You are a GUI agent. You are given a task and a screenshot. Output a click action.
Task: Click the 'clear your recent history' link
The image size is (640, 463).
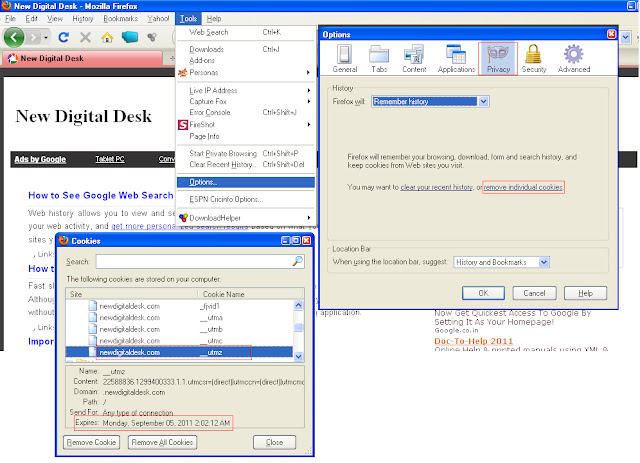point(436,187)
